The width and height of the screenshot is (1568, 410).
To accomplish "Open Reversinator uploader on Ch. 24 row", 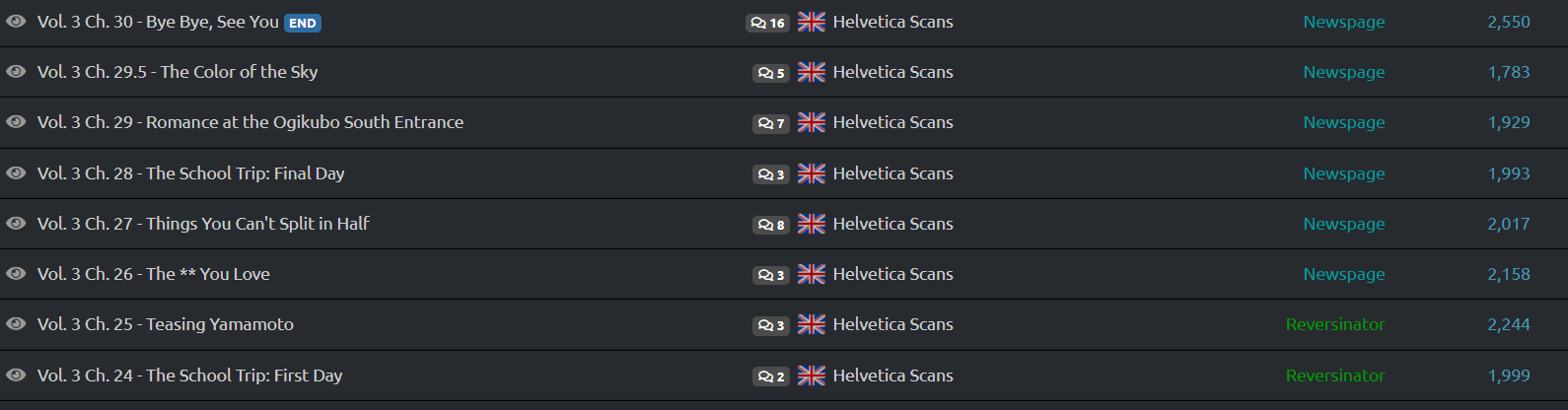I will point(1335,376).
